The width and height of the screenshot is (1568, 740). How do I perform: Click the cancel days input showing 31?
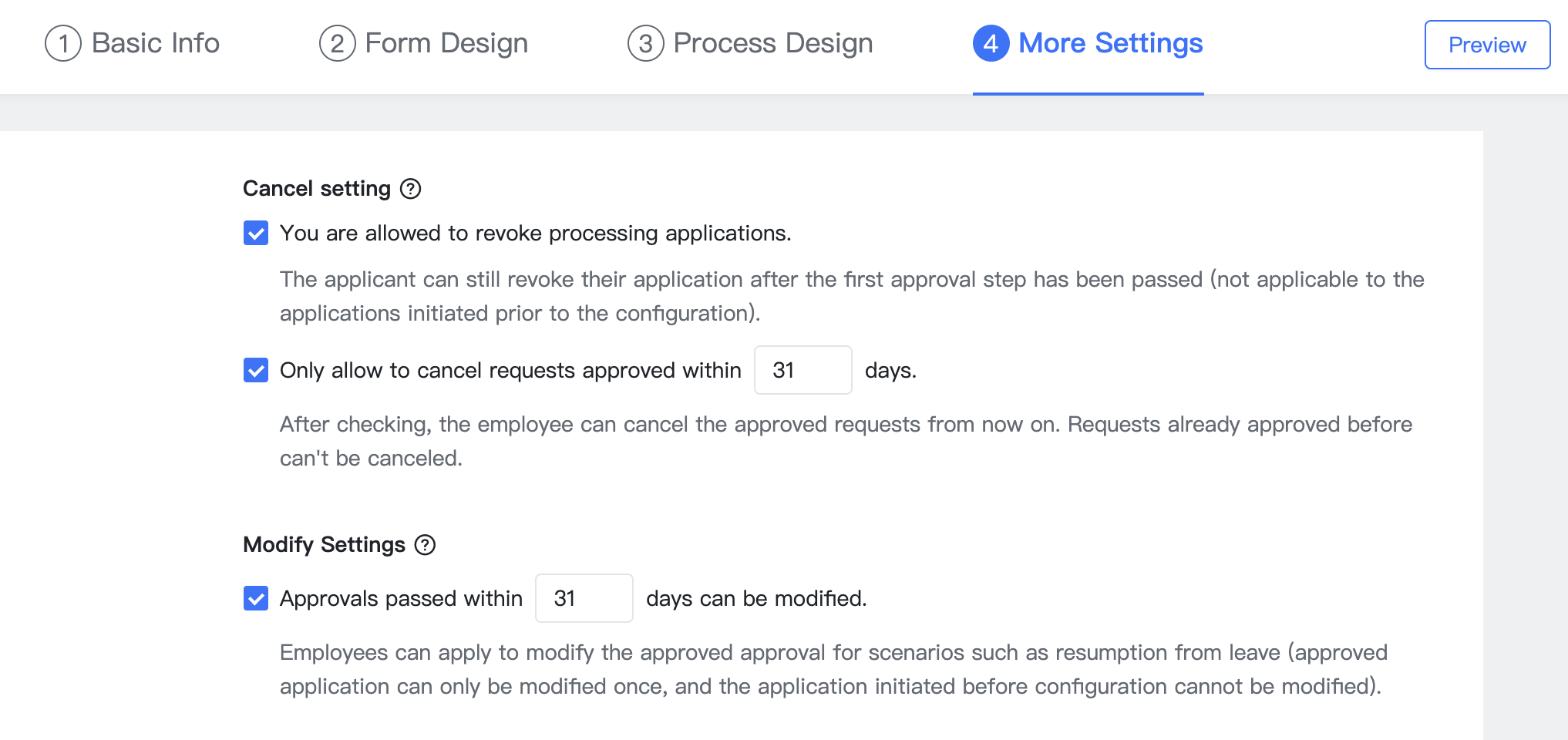(803, 371)
